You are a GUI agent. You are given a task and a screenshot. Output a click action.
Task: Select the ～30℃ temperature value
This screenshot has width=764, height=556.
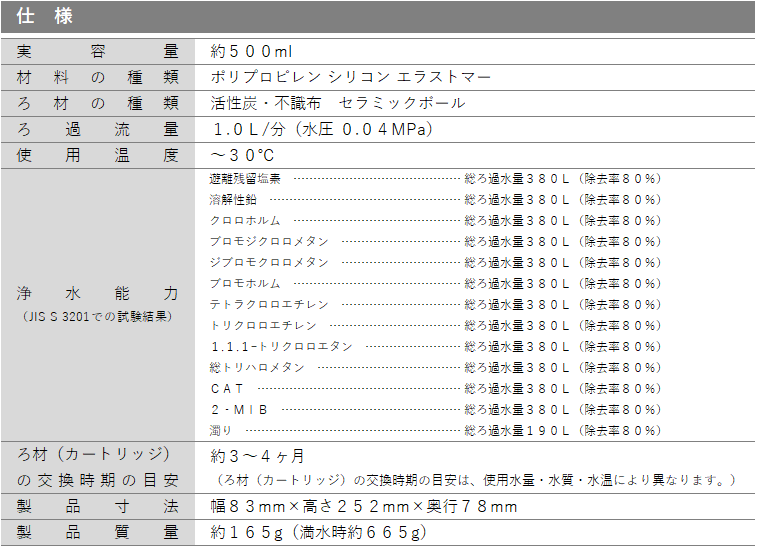point(242,155)
